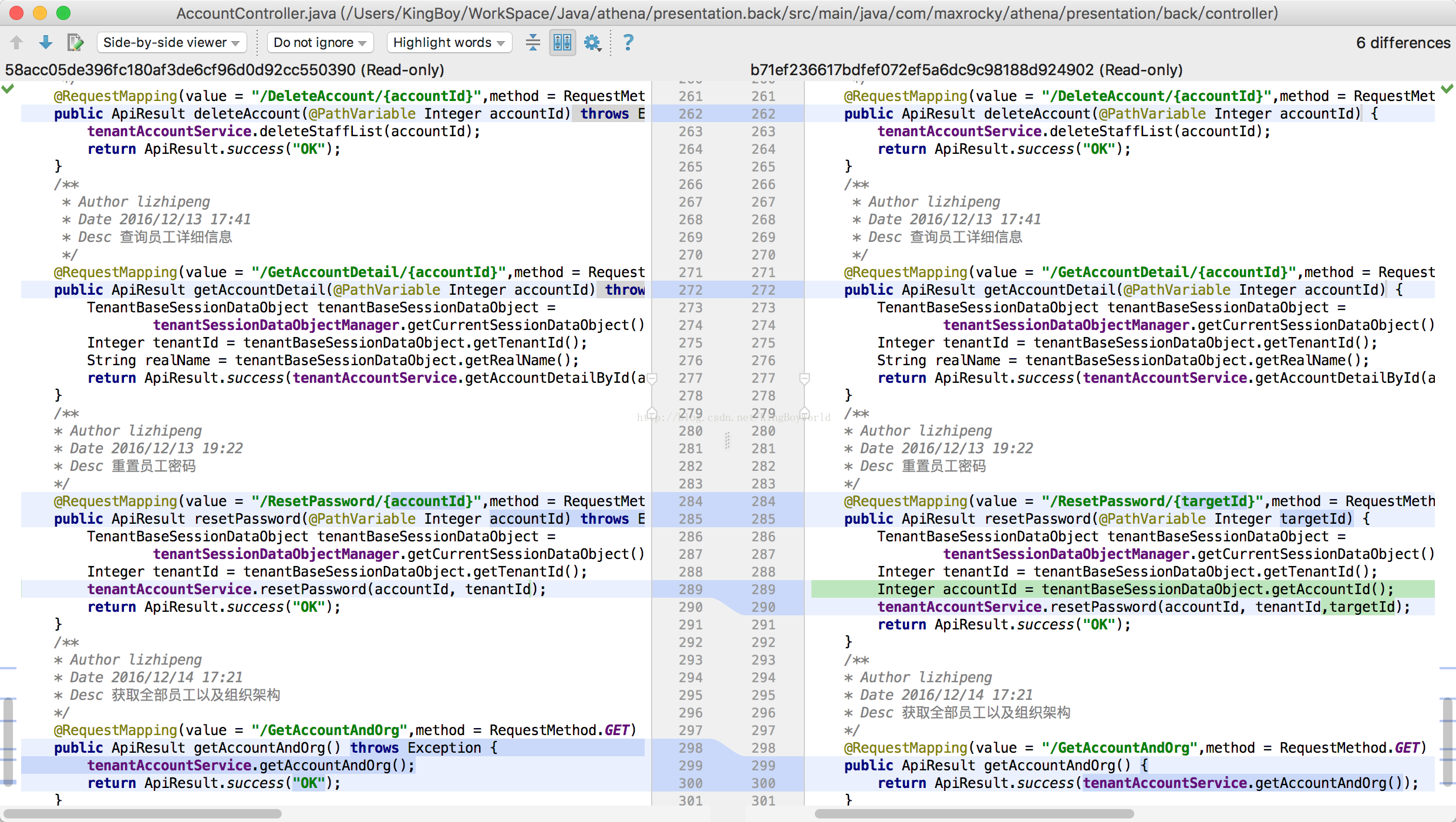The width and height of the screenshot is (1456, 822).
Task: Jump to source edit icon
Action: (75, 42)
